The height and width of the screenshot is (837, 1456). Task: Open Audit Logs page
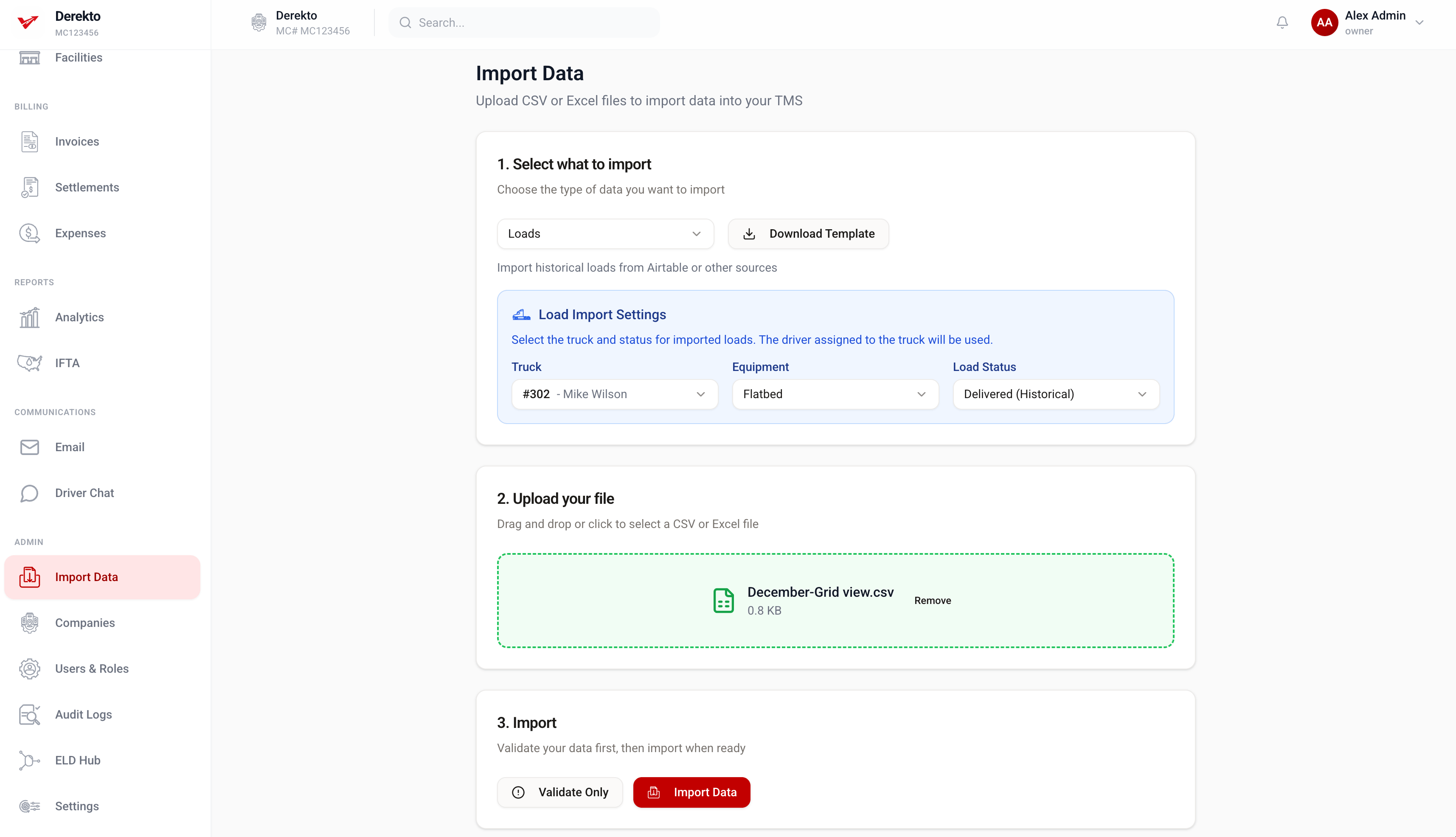tap(83, 715)
